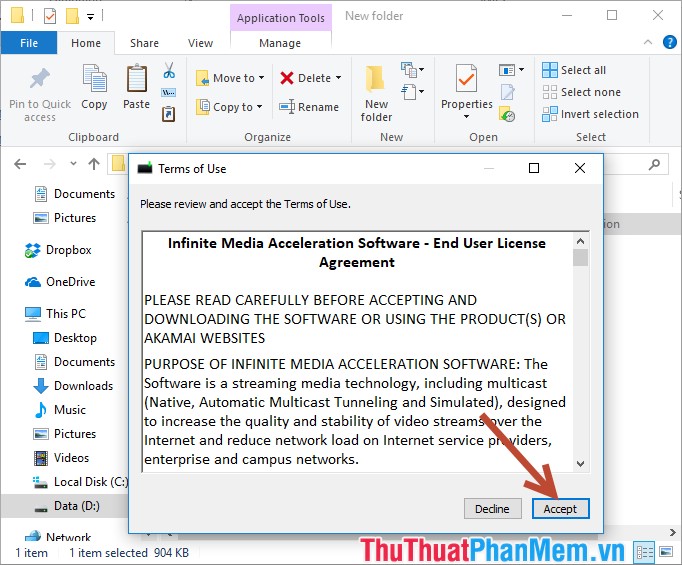This screenshot has width=682, height=565.
Task: Click license text scrollbar up arrow
Action: [580, 241]
